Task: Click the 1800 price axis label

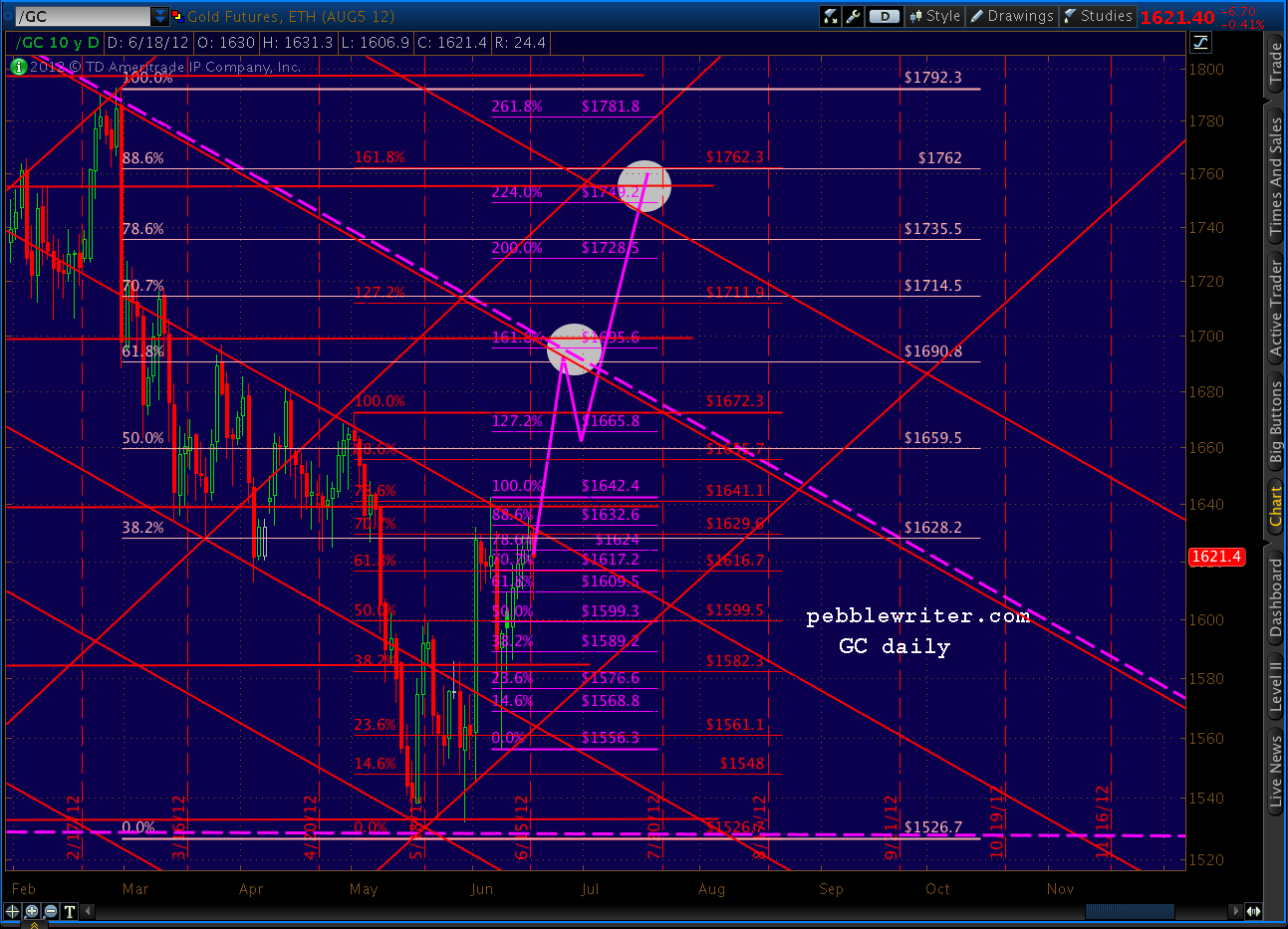Action: point(1207,70)
